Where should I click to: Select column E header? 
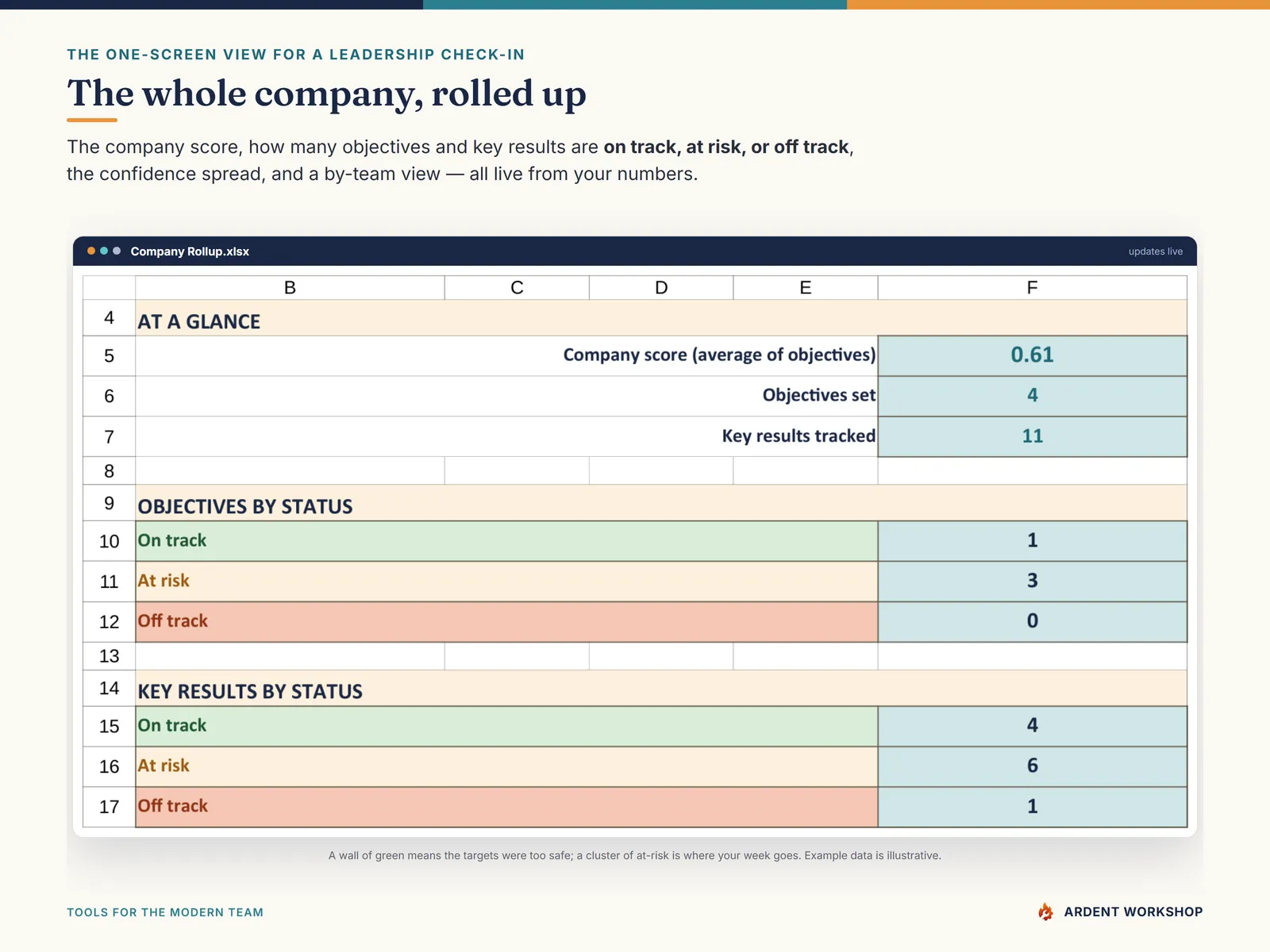[806, 287]
